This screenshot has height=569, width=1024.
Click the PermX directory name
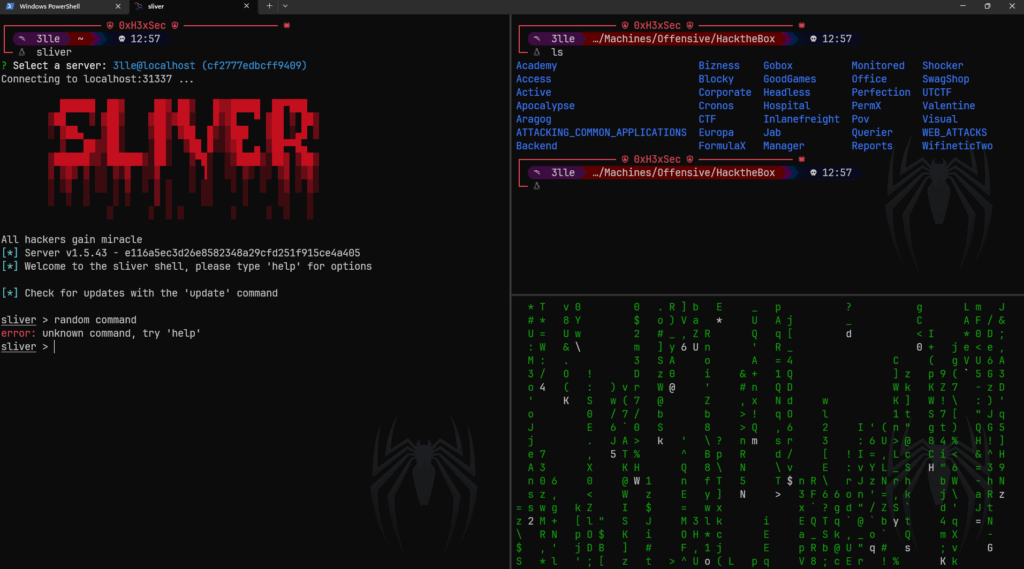click(x=865, y=106)
